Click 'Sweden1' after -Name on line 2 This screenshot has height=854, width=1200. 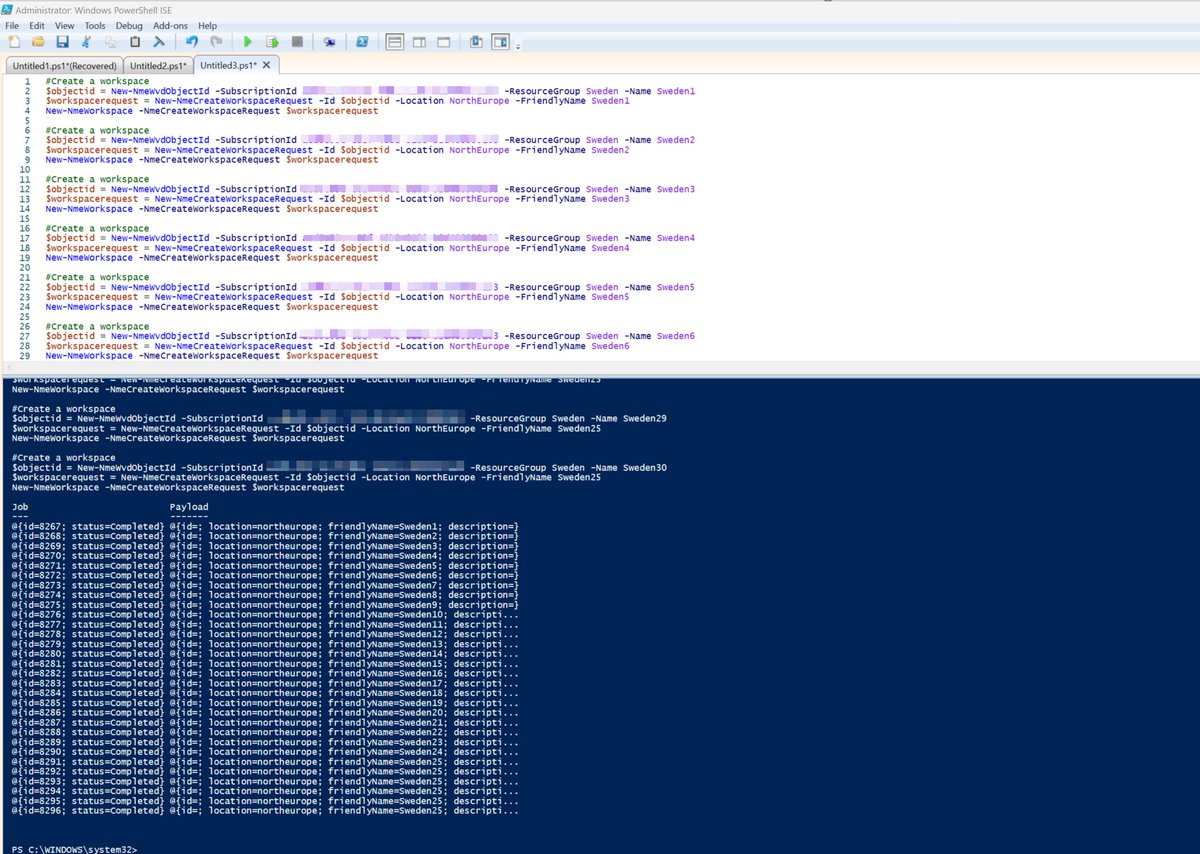point(676,91)
